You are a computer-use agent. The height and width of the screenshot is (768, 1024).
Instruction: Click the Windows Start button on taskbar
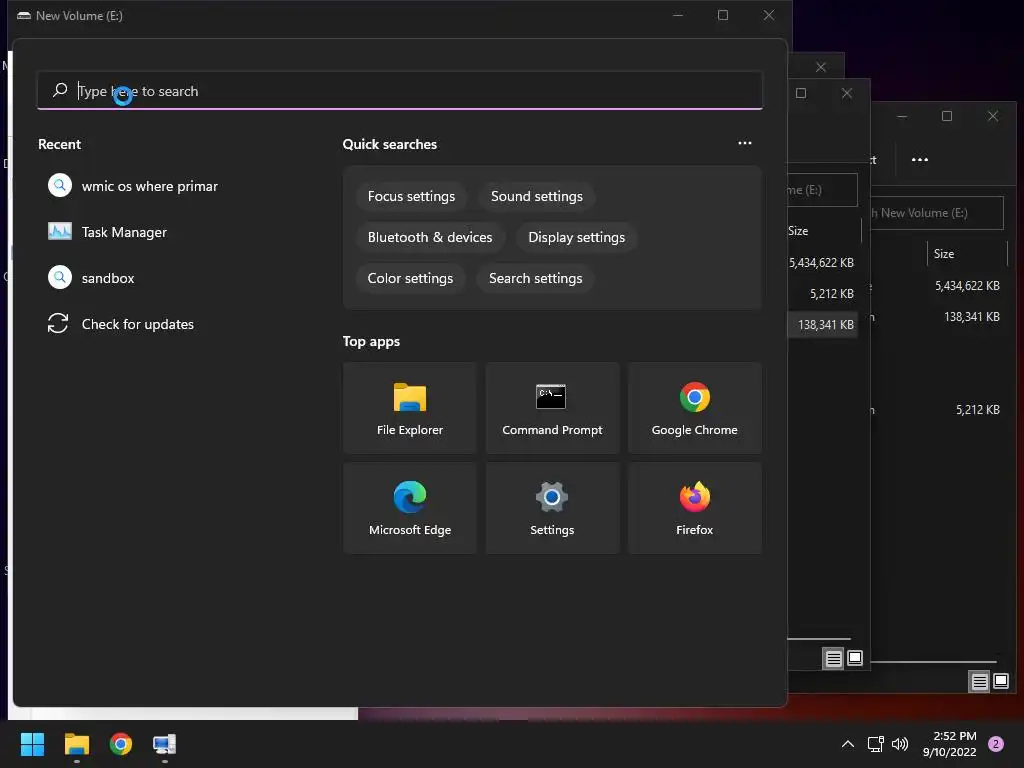coord(32,744)
